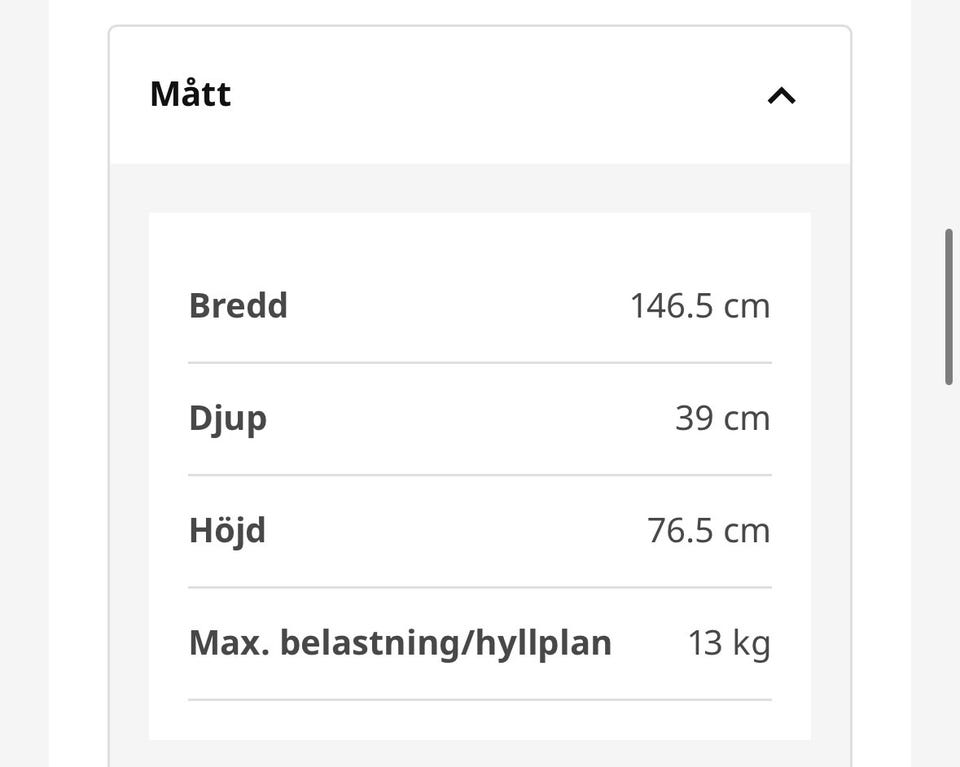
Task: Click the page vertical scrollbar thumb
Action: coord(949,307)
